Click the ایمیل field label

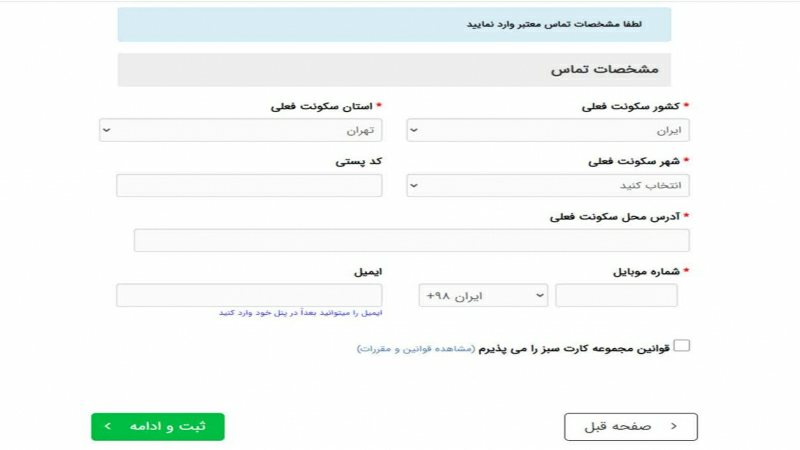click(368, 271)
